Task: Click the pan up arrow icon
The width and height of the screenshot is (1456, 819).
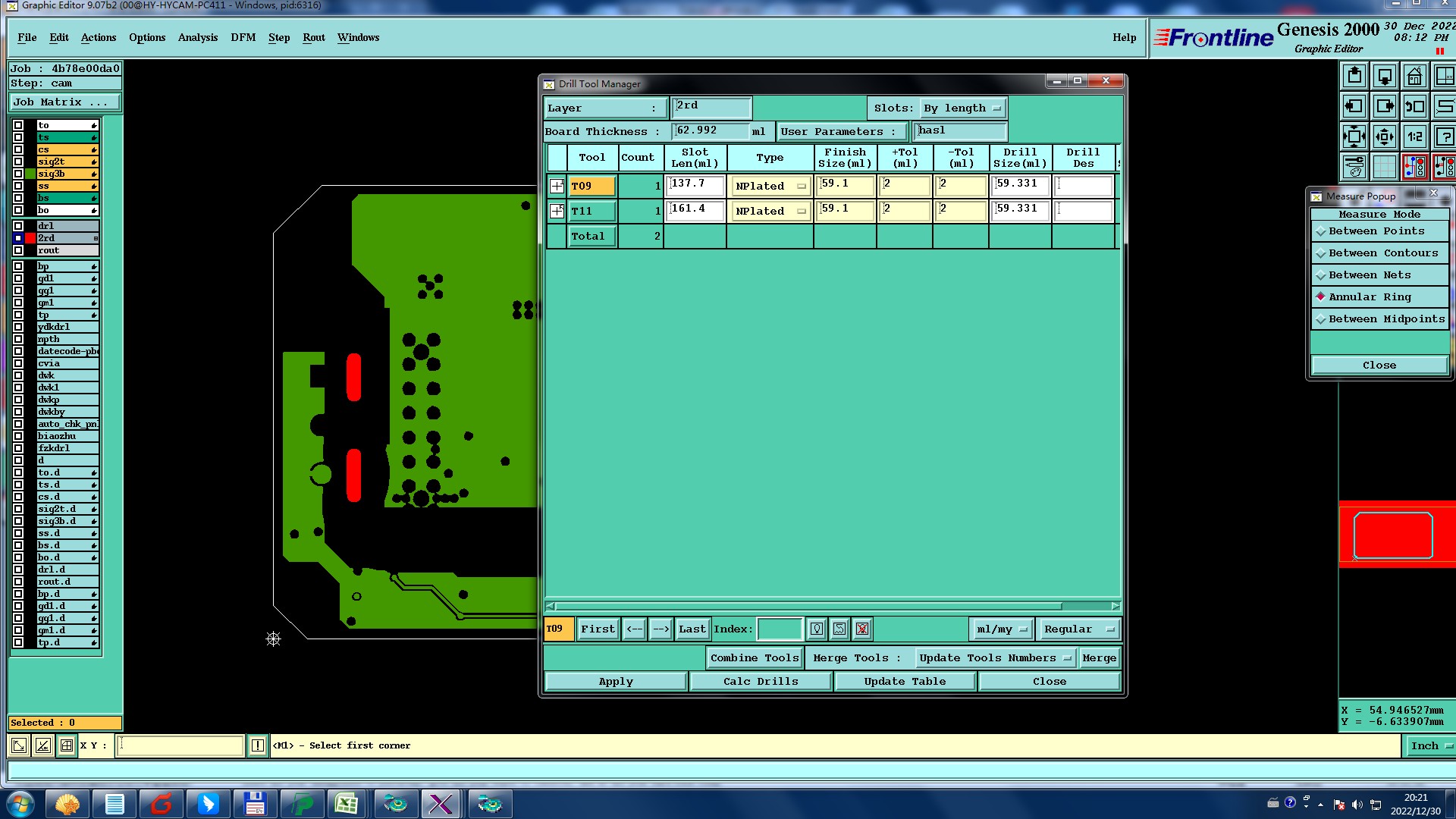Action: click(x=1354, y=77)
